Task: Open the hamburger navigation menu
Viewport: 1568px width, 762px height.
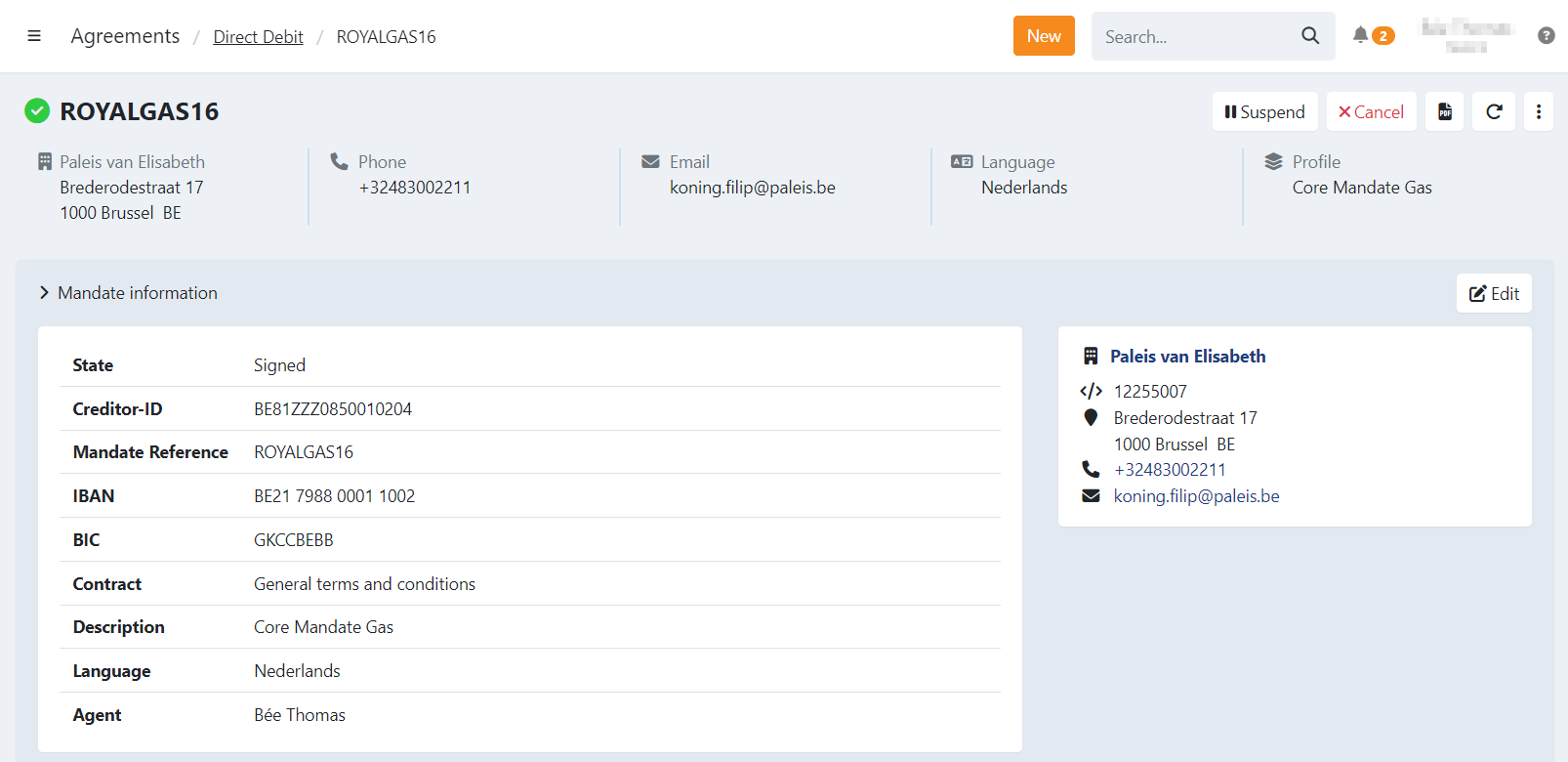Action: [34, 36]
